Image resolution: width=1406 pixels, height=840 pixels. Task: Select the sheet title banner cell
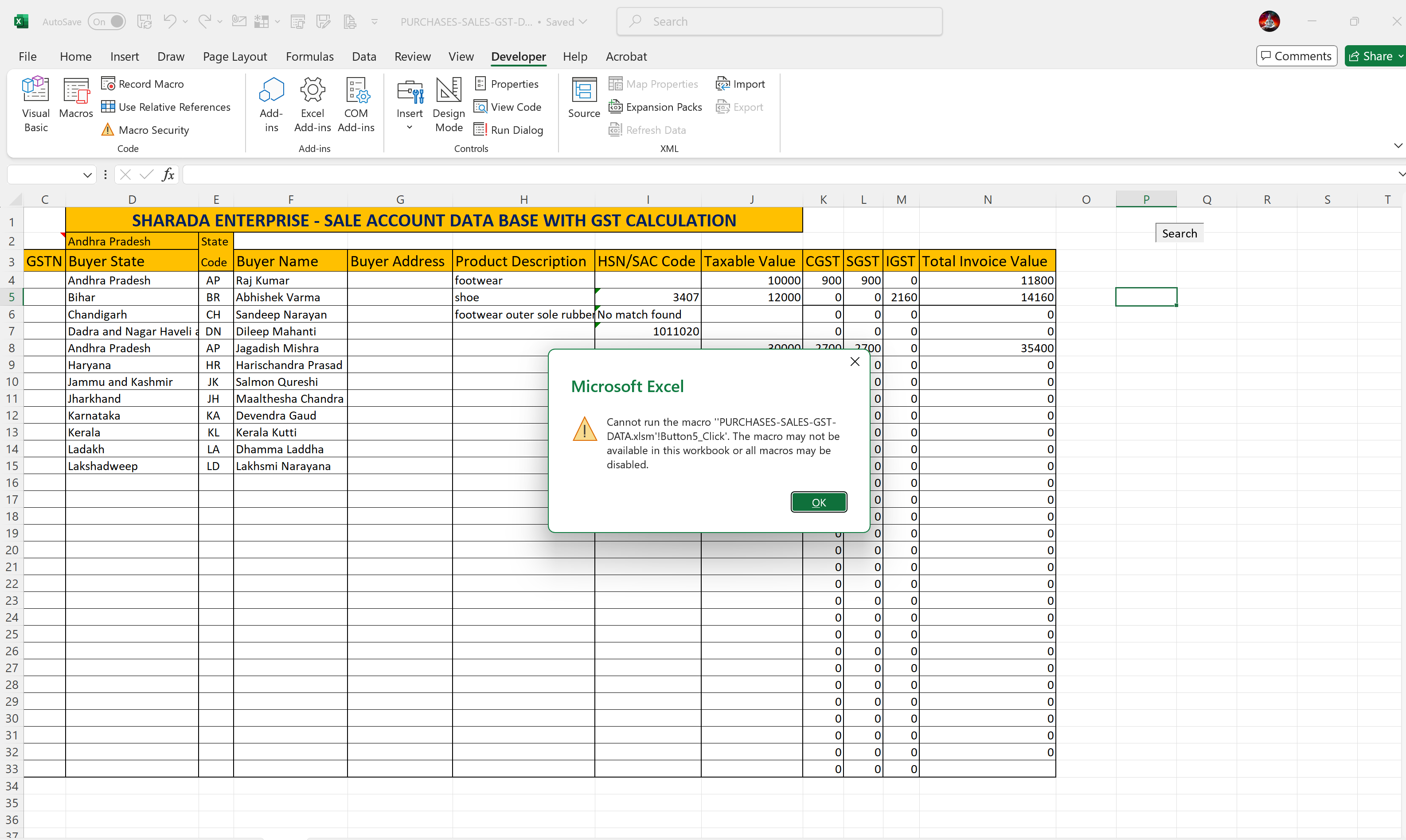click(434, 220)
